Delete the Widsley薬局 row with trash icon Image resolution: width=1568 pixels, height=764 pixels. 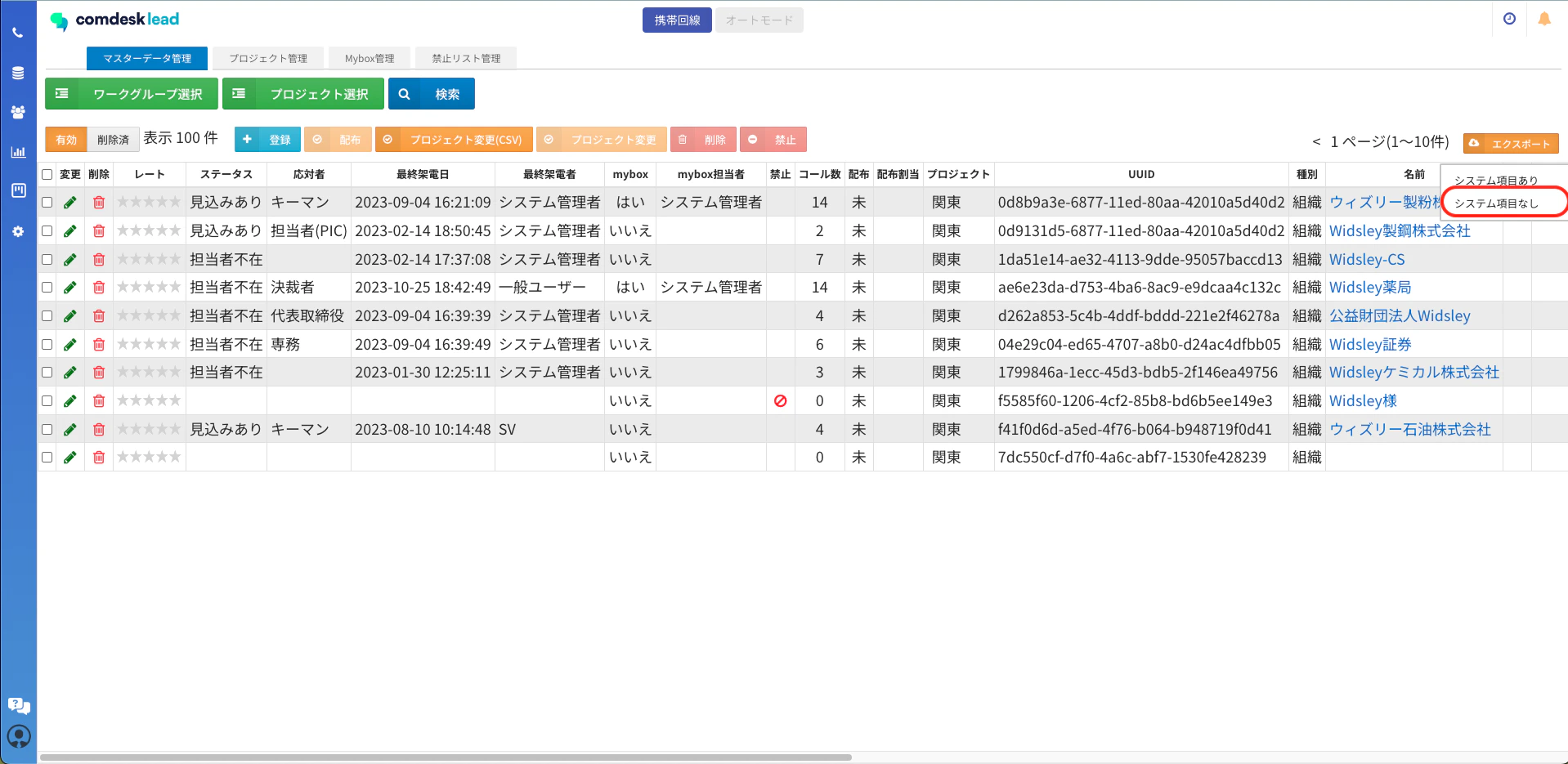99,288
